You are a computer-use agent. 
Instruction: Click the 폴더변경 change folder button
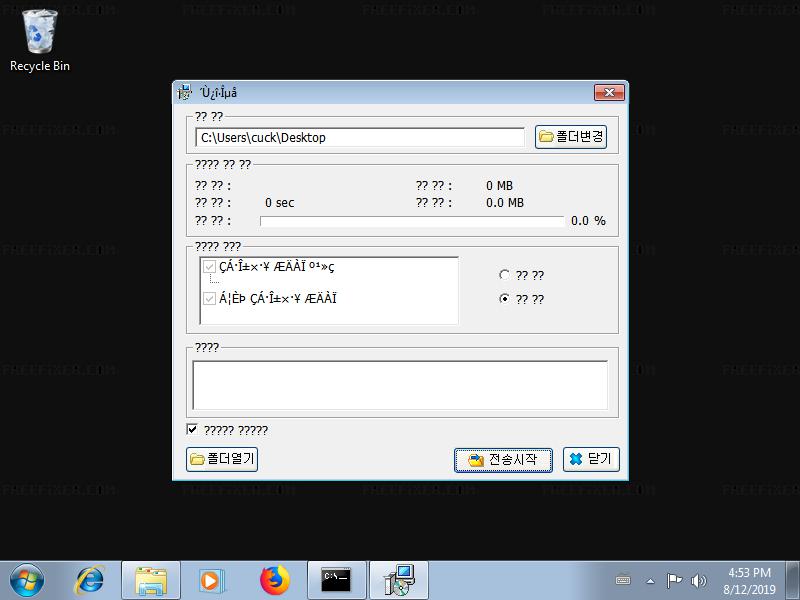[571, 137]
